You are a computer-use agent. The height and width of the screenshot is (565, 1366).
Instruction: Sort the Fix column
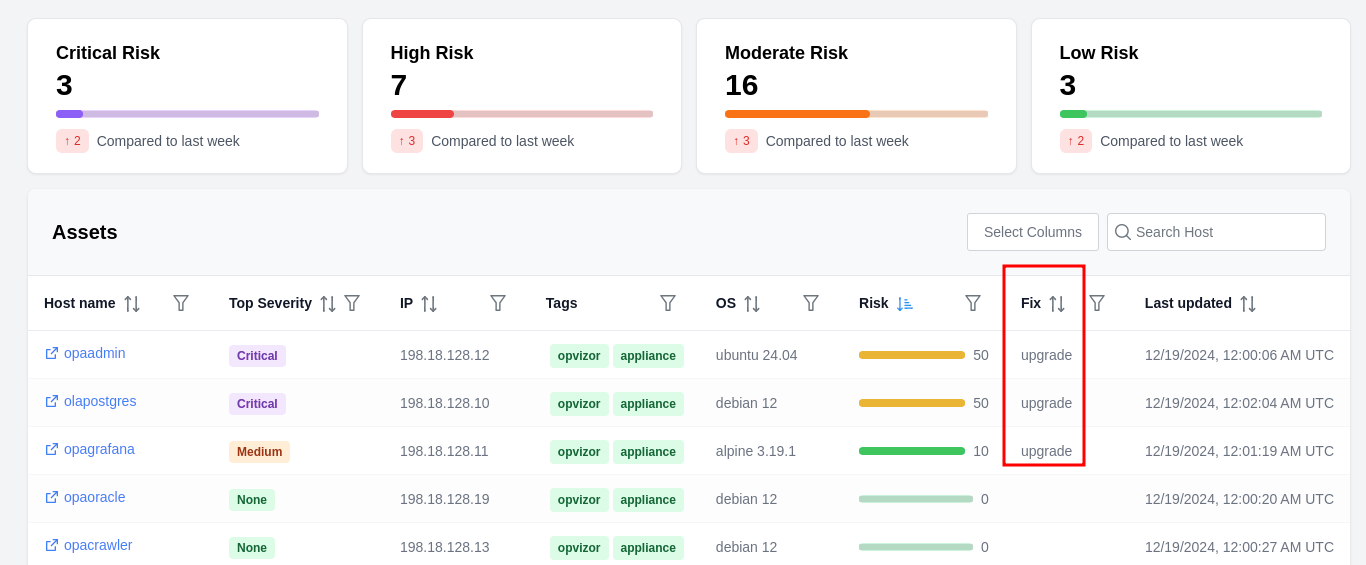tap(1057, 304)
